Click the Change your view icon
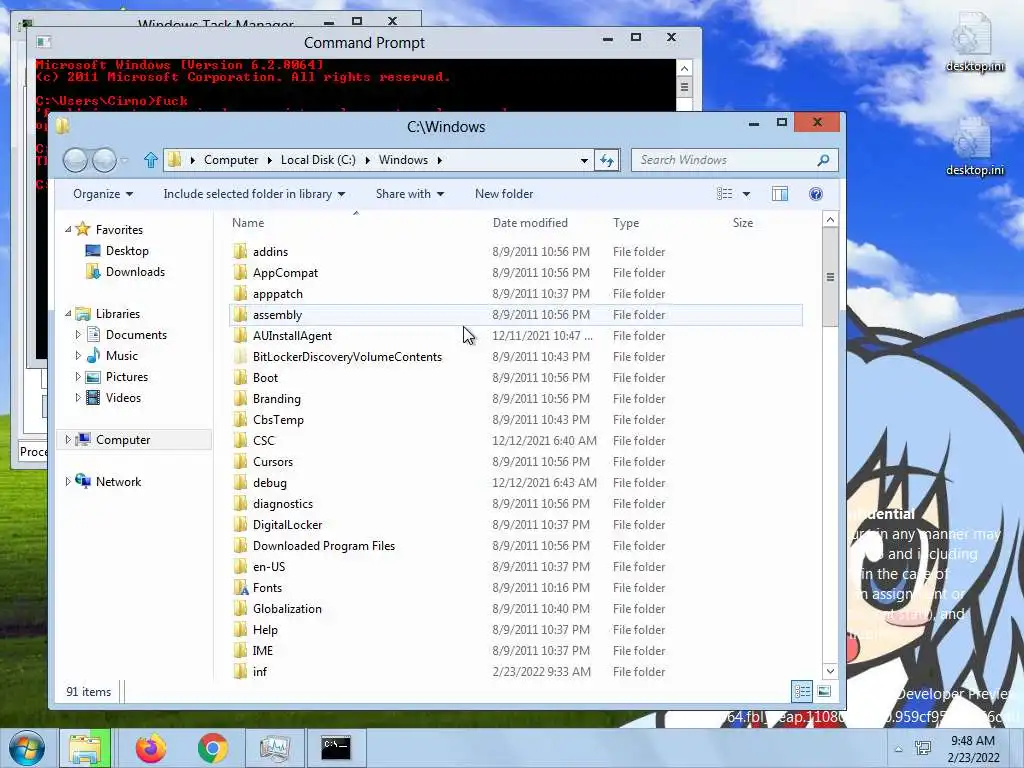Image resolution: width=1024 pixels, height=768 pixels. [x=724, y=194]
